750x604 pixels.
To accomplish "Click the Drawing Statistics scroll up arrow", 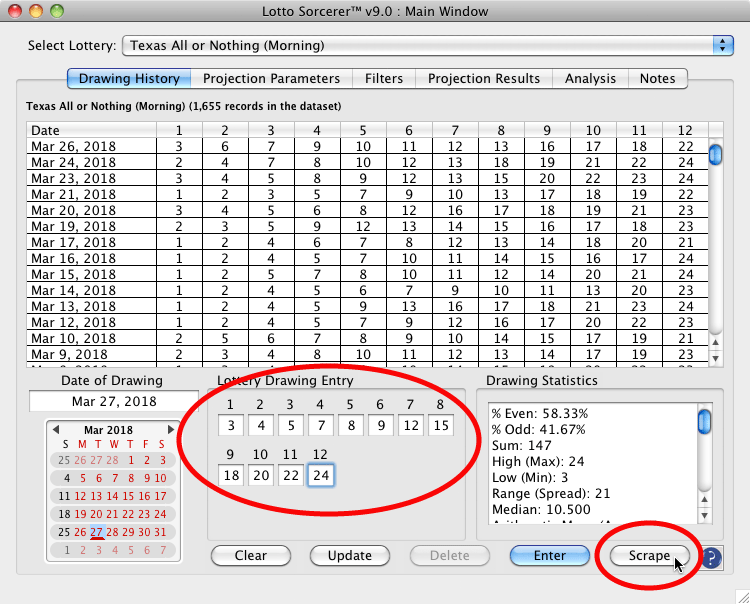I will click(x=705, y=499).
